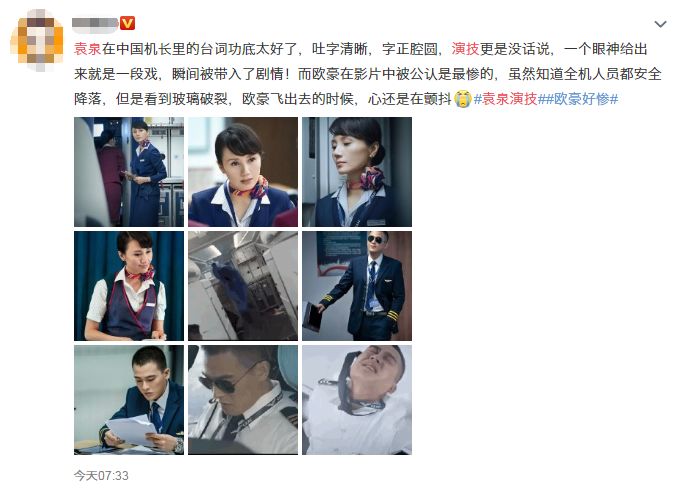Open thumbnail of attendant in vest uniform
The image size is (678, 499).
(x=129, y=286)
